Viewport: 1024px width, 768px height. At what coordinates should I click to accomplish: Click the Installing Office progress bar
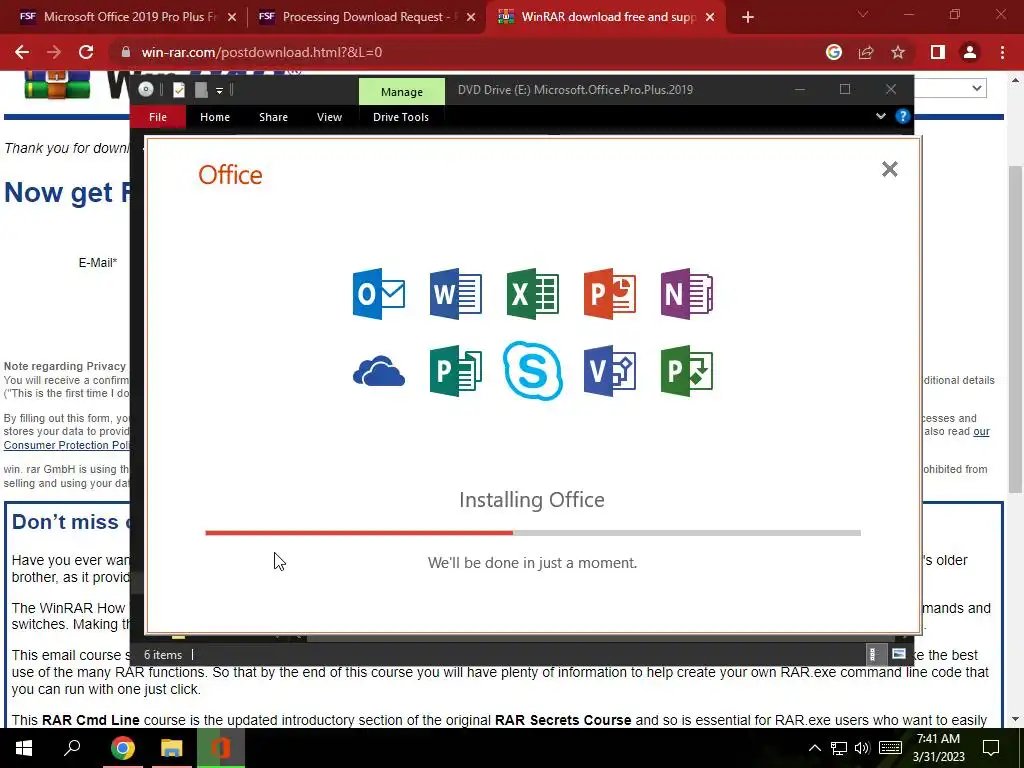click(533, 533)
